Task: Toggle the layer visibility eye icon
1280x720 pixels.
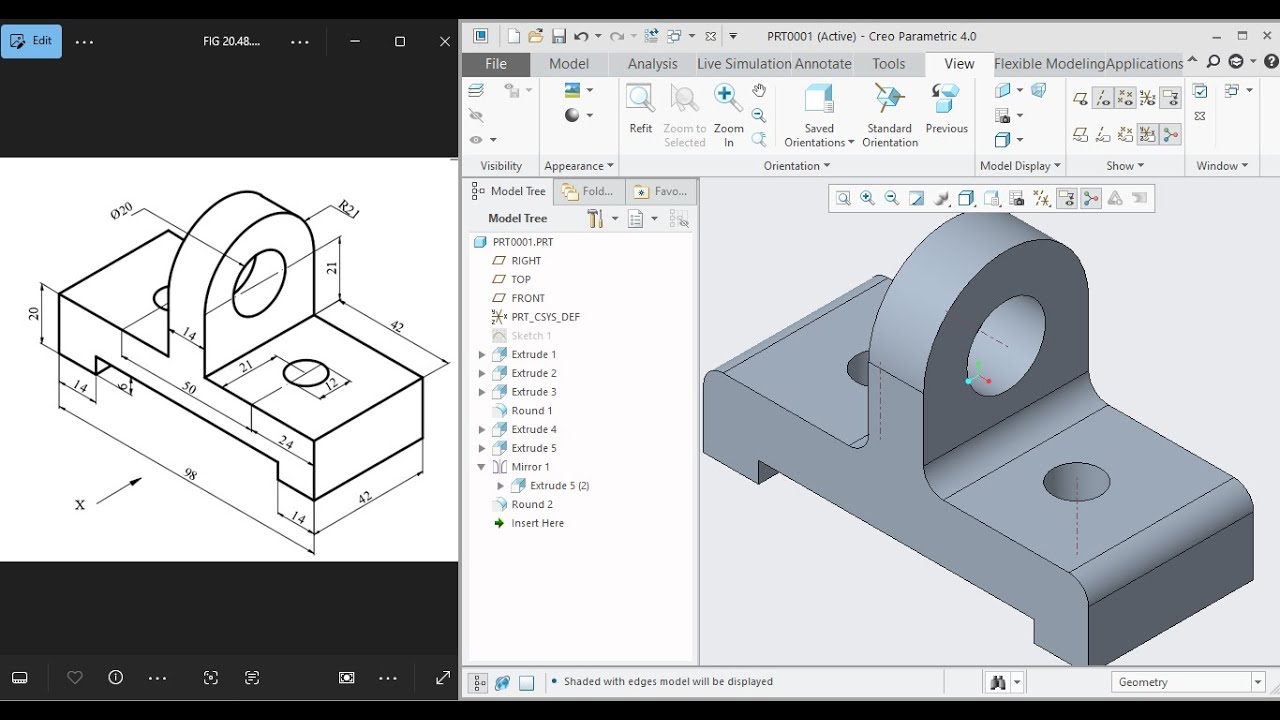Action: point(476,140)
